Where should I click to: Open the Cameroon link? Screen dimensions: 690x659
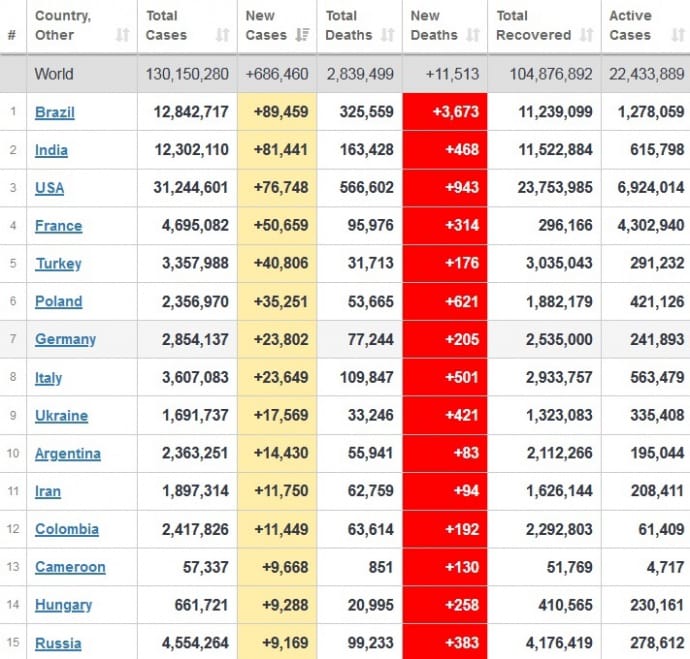pyautogui.click(x=70, y=567)
